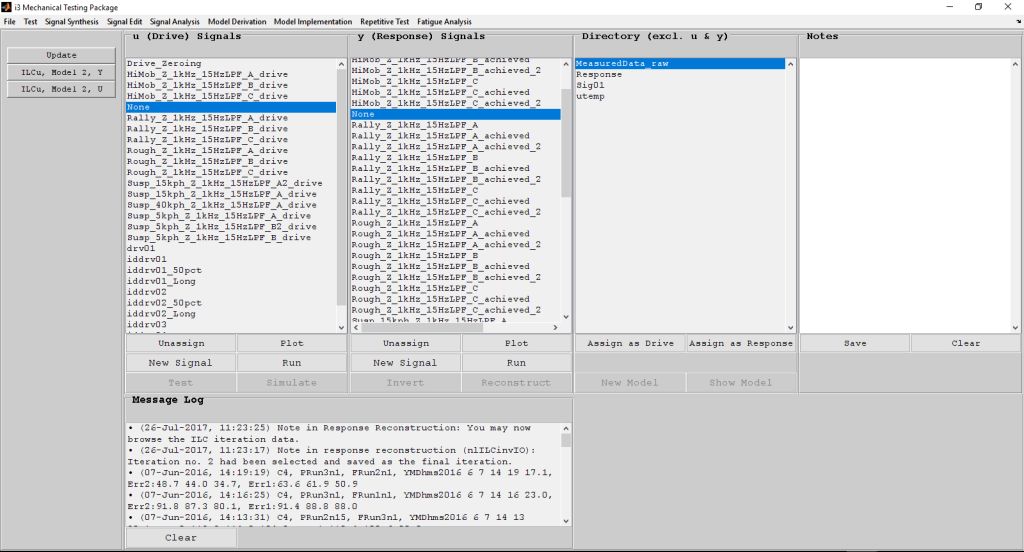Open the Signal Synthesis menu
The height and width of the screenshot is (552, 1024).
73,21
